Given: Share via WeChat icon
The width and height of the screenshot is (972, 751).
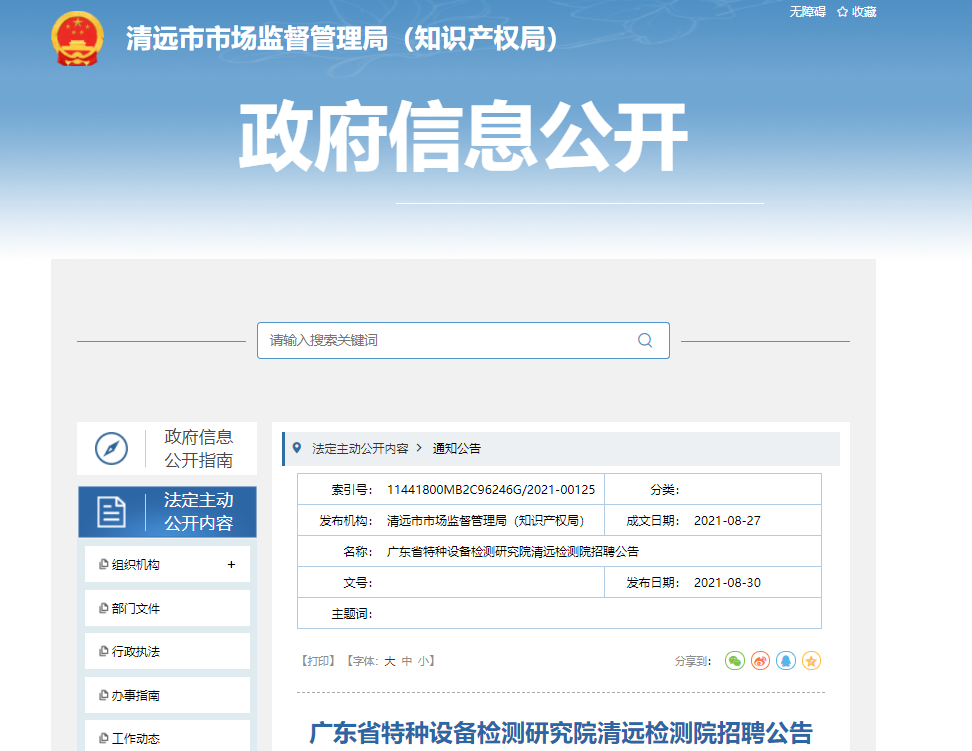Looking at the screenshot, I should (x=735, y=661).
